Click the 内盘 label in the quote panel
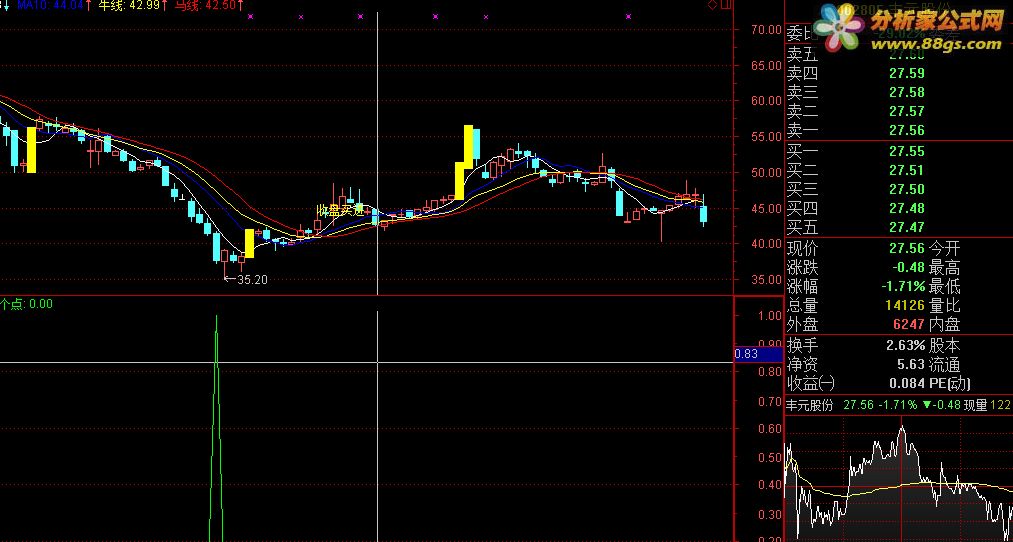 coord(945,324)
